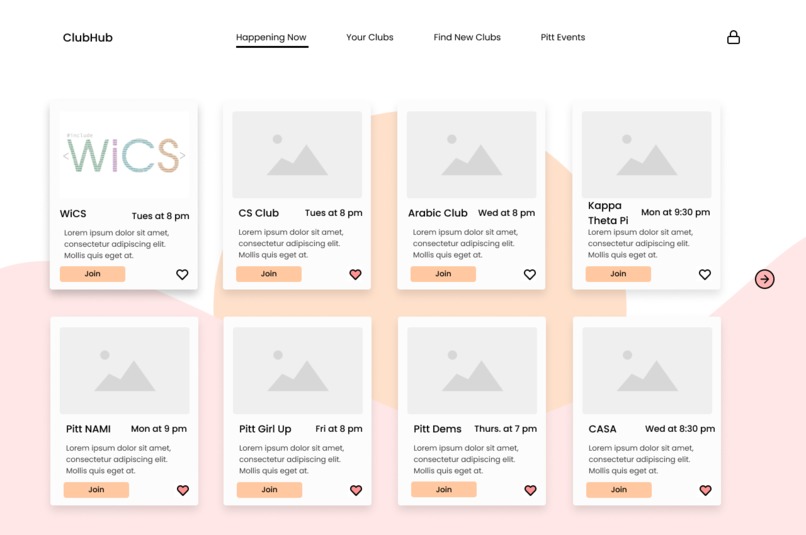This screenshot has width=806, height=535.
Task: Favorite the Kappa Theta Pi heart
Action: coord(705,274)
